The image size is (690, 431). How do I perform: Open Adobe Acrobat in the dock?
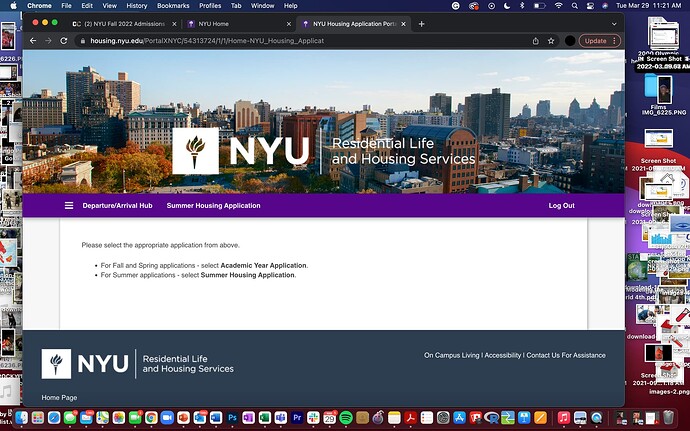(x=411, y=417)
